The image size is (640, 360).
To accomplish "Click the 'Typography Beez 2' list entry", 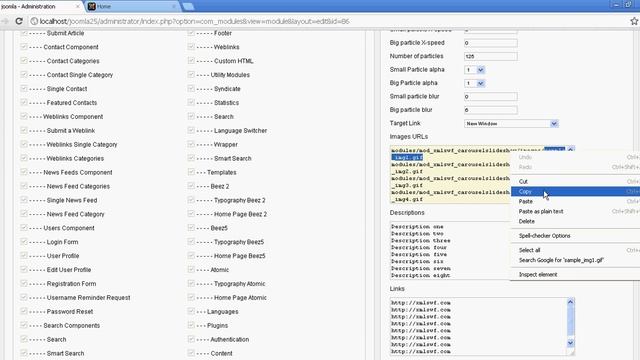I will point(240,200).
